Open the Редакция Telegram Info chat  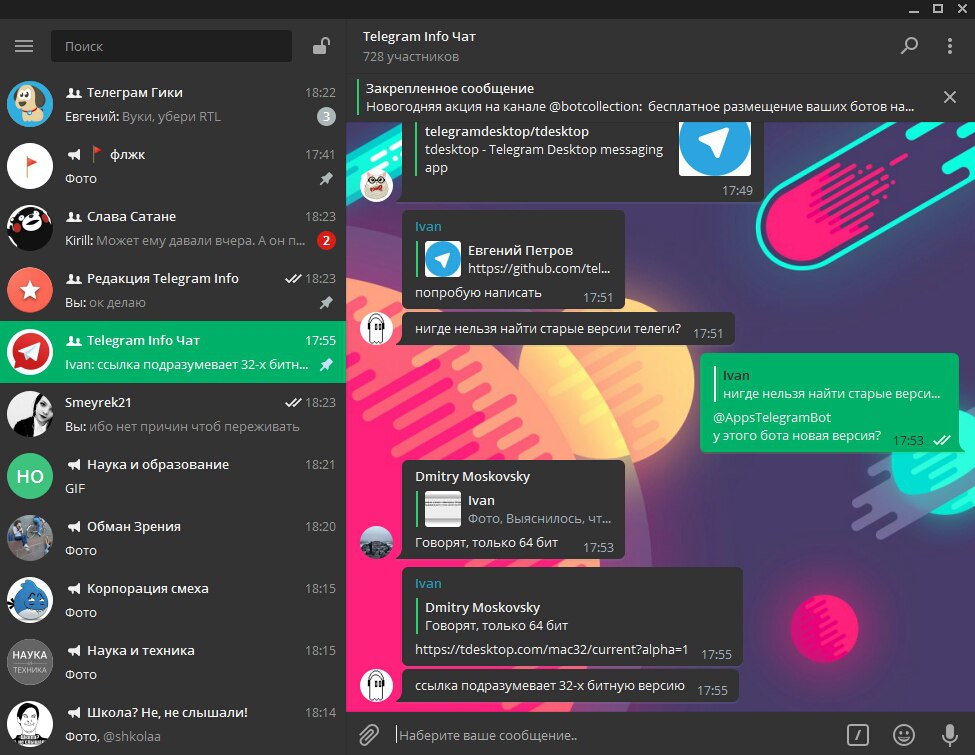coord(173,290)
